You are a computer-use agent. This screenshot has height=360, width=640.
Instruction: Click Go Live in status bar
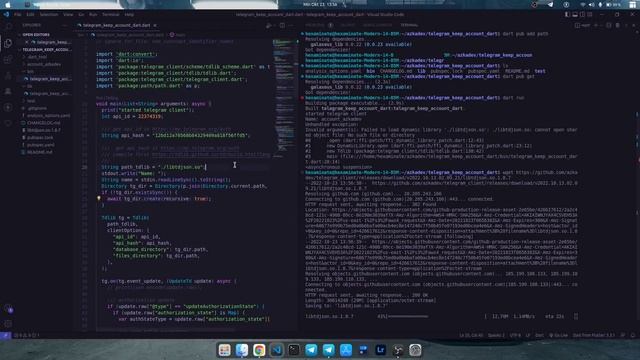[558, 336]
